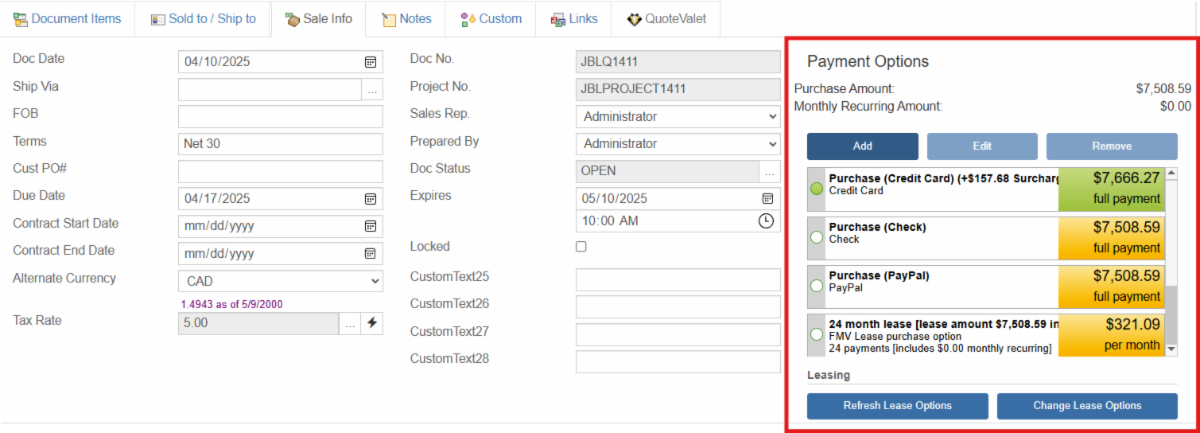Switch to the Document Items tab
Viewport: 1200px width, 433px height.
(x=67, y=19)
